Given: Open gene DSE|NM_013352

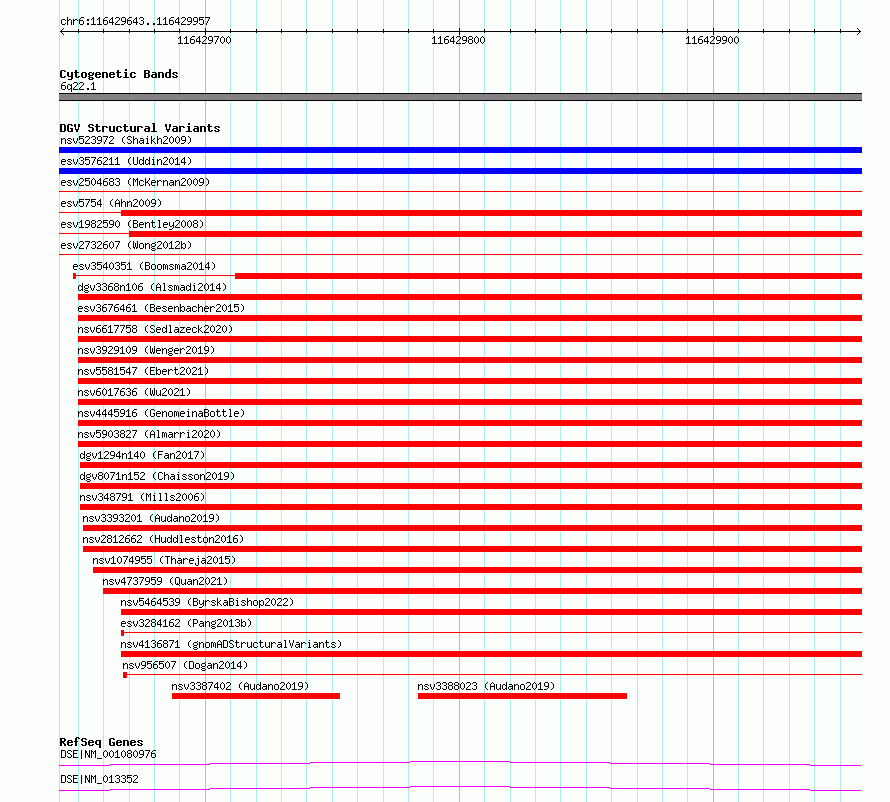Looking at the screenshot, I should coord(99,779).
